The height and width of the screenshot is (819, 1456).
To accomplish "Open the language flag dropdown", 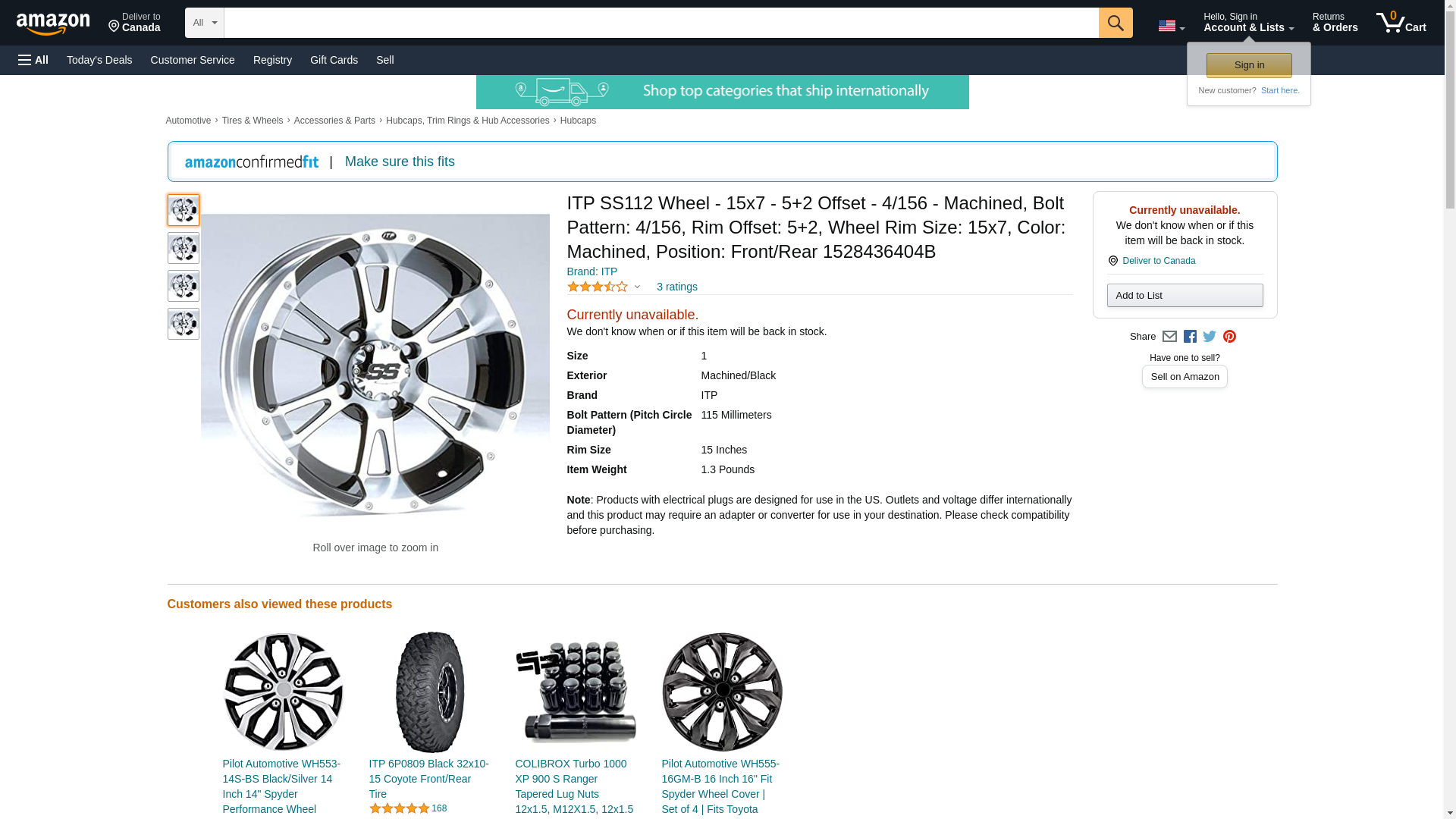I will click(1171, 26).
